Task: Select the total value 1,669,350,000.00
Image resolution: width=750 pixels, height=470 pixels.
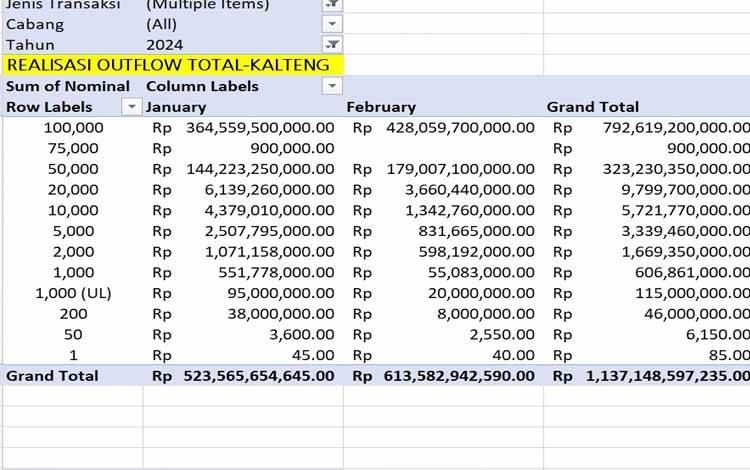Action: pos(685,251)
